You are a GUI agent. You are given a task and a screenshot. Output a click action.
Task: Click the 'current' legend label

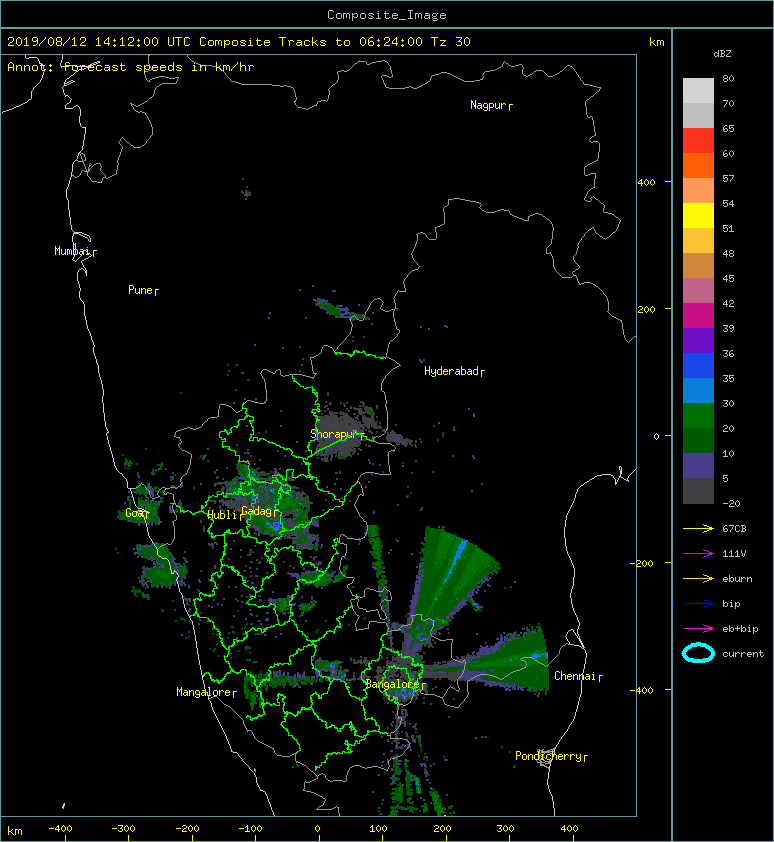(x=743, y=654)
